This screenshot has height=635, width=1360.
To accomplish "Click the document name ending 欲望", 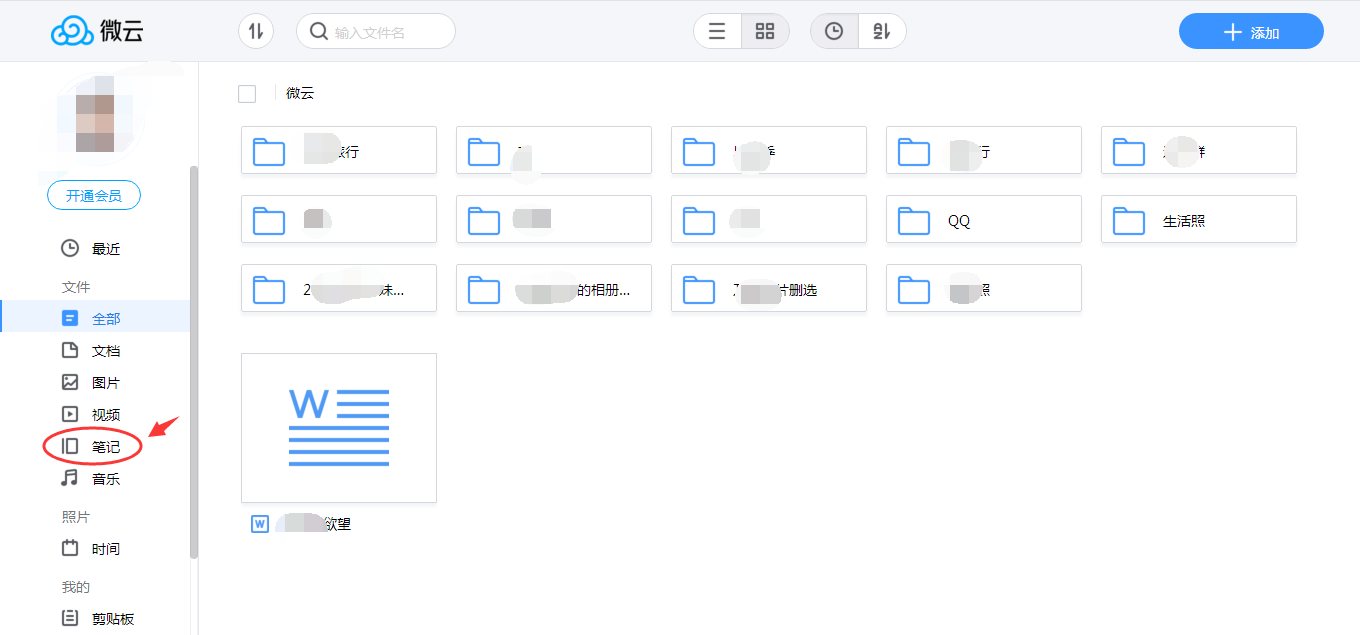I will tap(314, 523).
